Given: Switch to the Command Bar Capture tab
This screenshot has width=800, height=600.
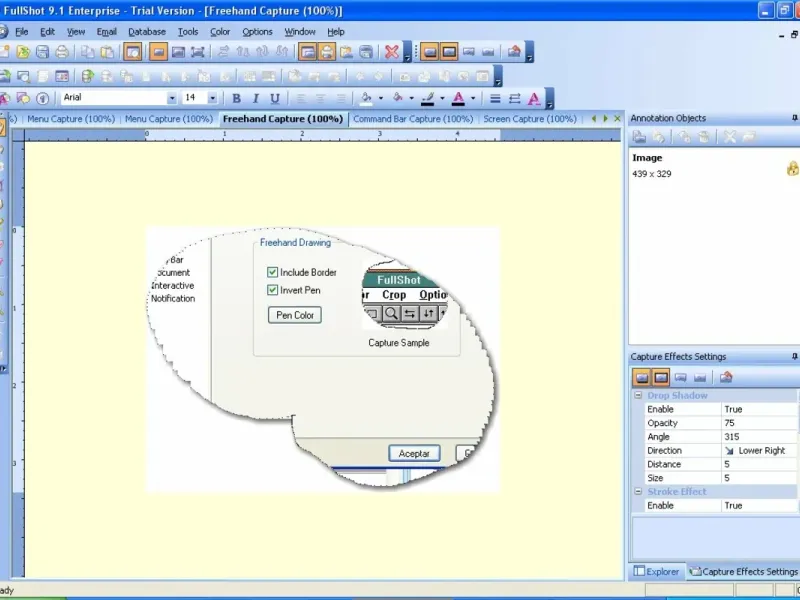Looking at the screenshot, I should coord(413,119).
